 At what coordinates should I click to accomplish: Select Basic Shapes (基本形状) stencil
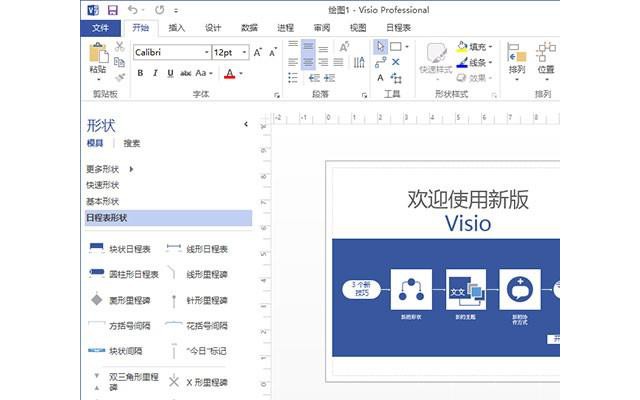pyautogui.click(x=102, y=202)
